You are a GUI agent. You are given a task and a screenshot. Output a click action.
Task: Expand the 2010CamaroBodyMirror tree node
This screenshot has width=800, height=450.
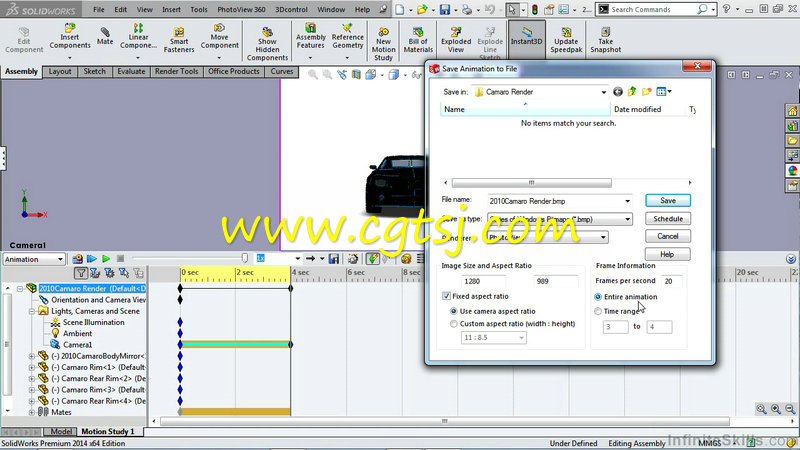pos(32,356)
